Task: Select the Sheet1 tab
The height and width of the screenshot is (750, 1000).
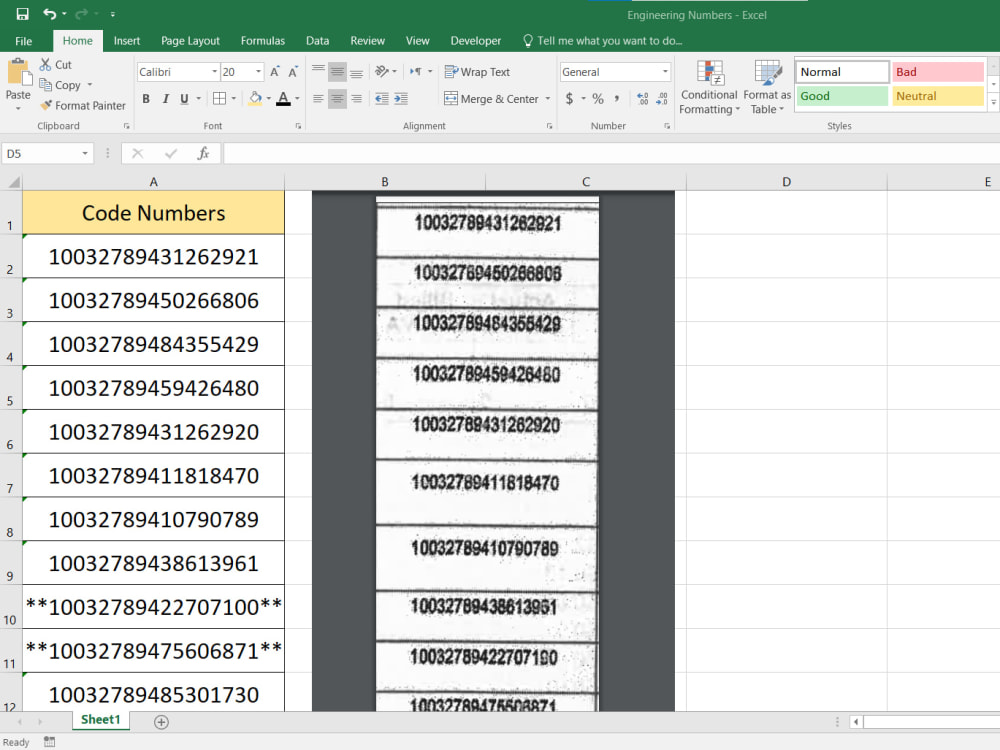Action: tap(101, 720)
